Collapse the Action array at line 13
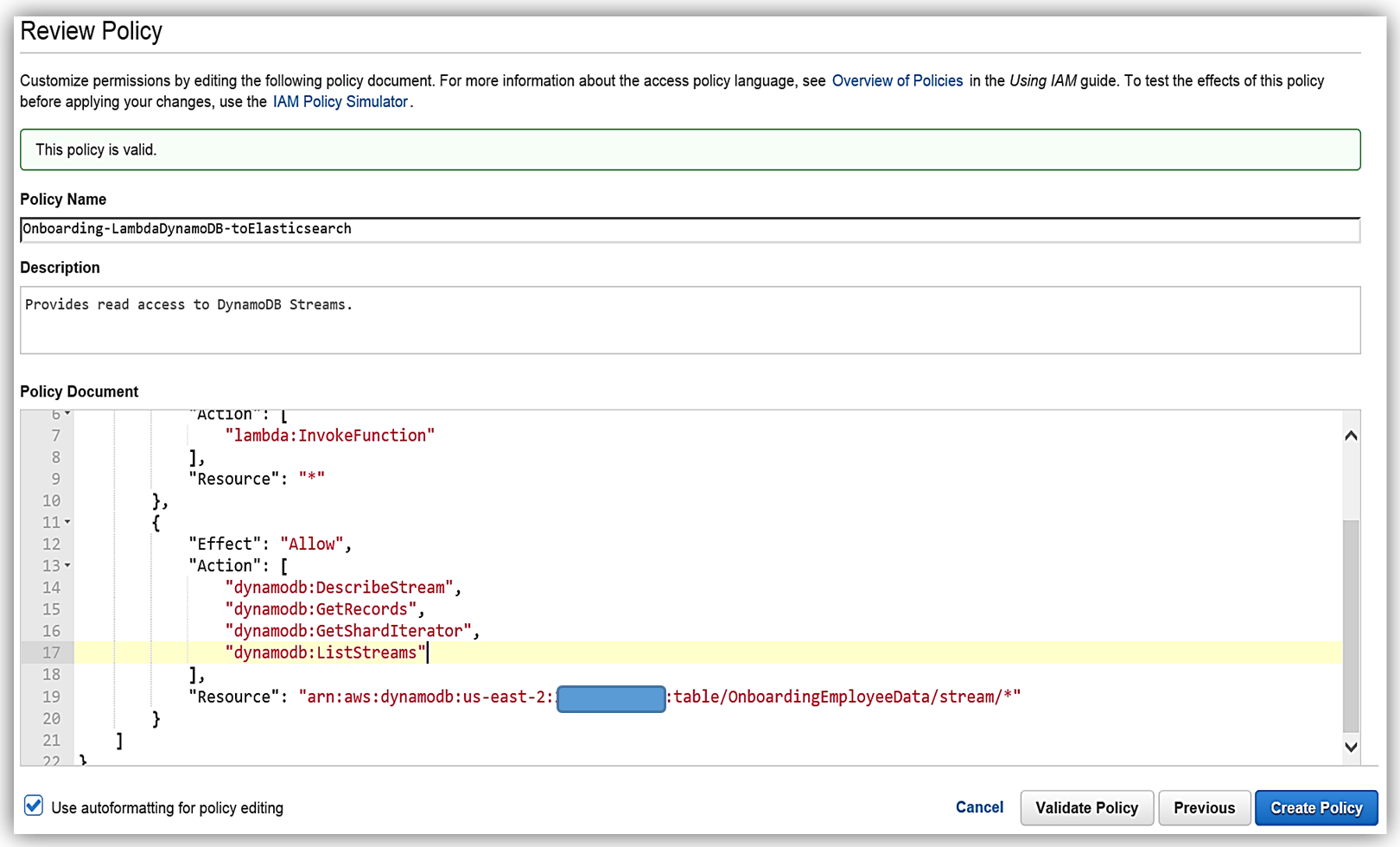Screen dimensions: 1400x847 (67, 565)
